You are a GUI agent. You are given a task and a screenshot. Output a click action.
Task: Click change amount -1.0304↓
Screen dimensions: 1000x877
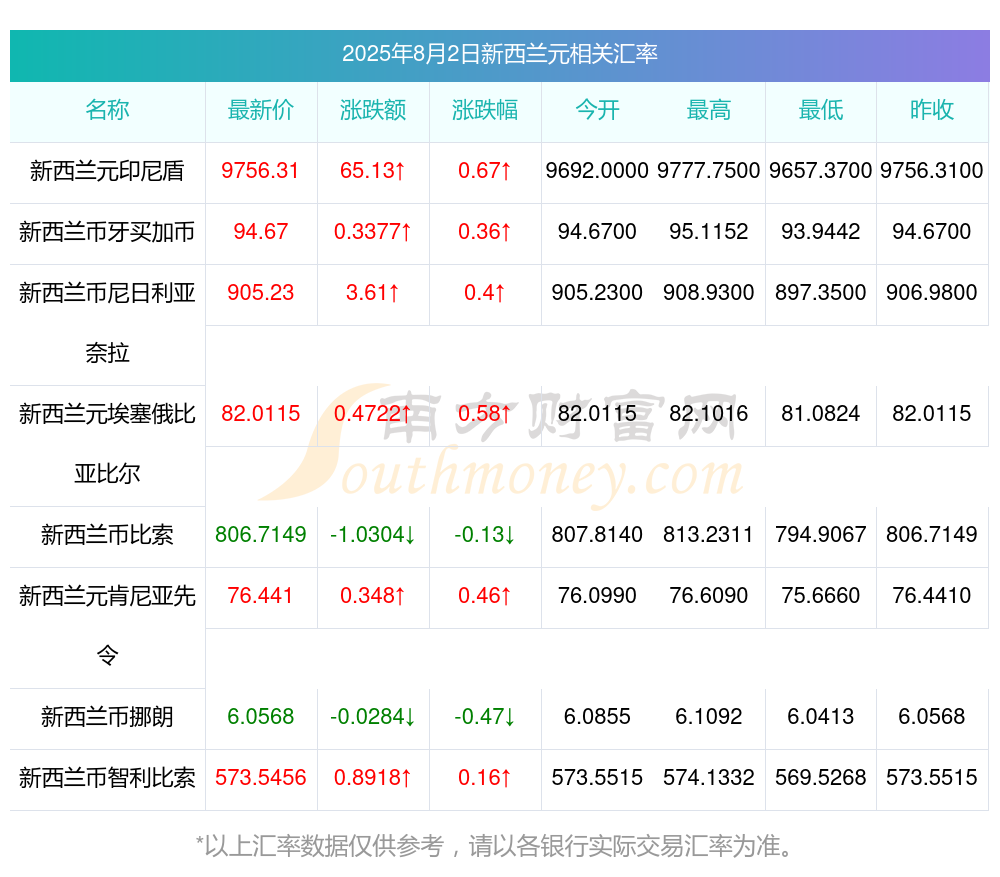(372, 534)
